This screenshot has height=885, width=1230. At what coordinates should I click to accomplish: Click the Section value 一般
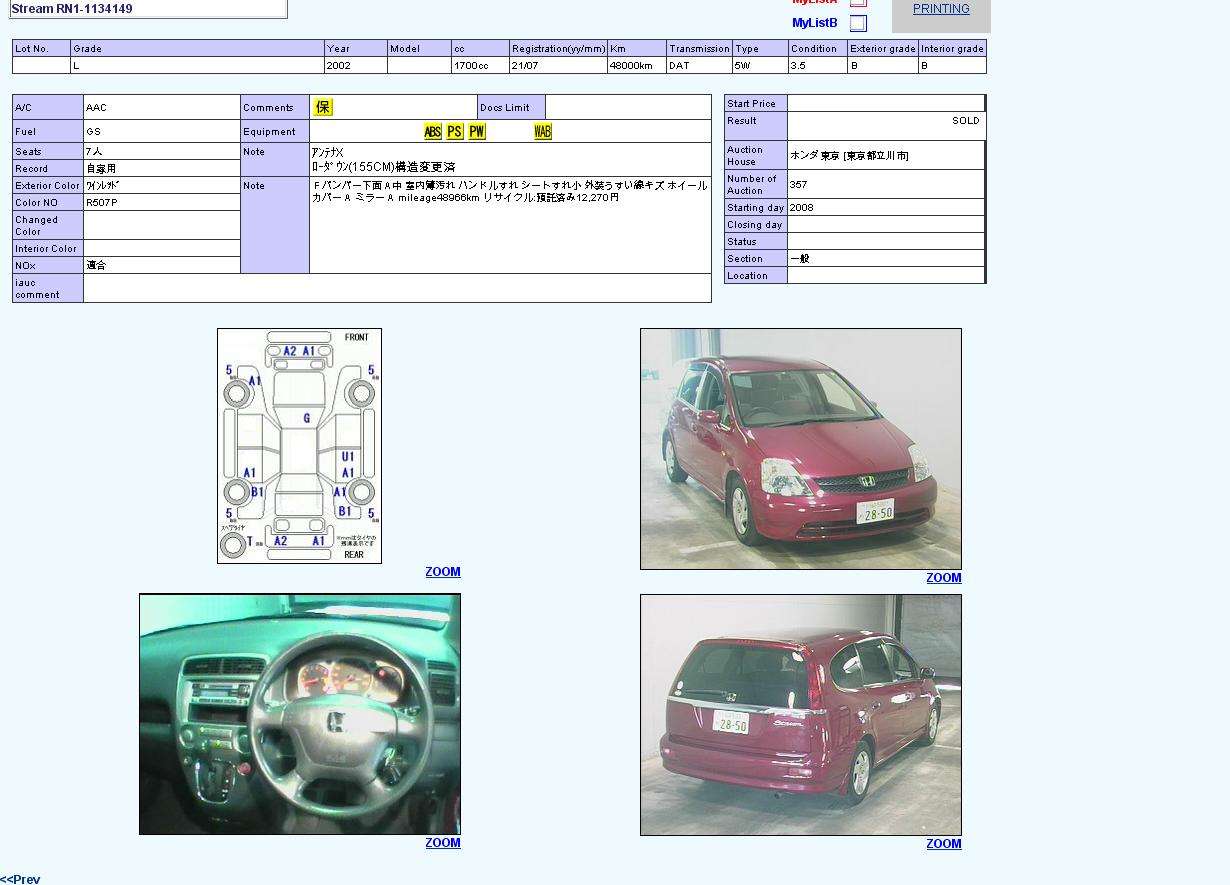[800, 259]
